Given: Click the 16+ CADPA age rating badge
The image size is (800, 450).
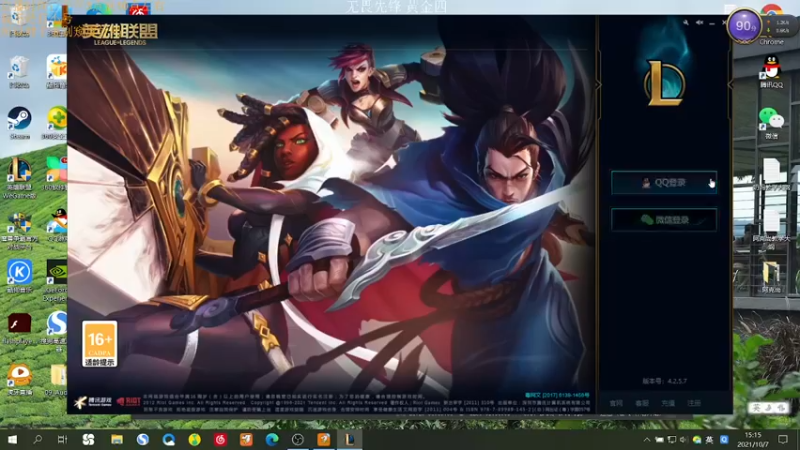Looking at the screenshot, I should click(x=99, y=344).
